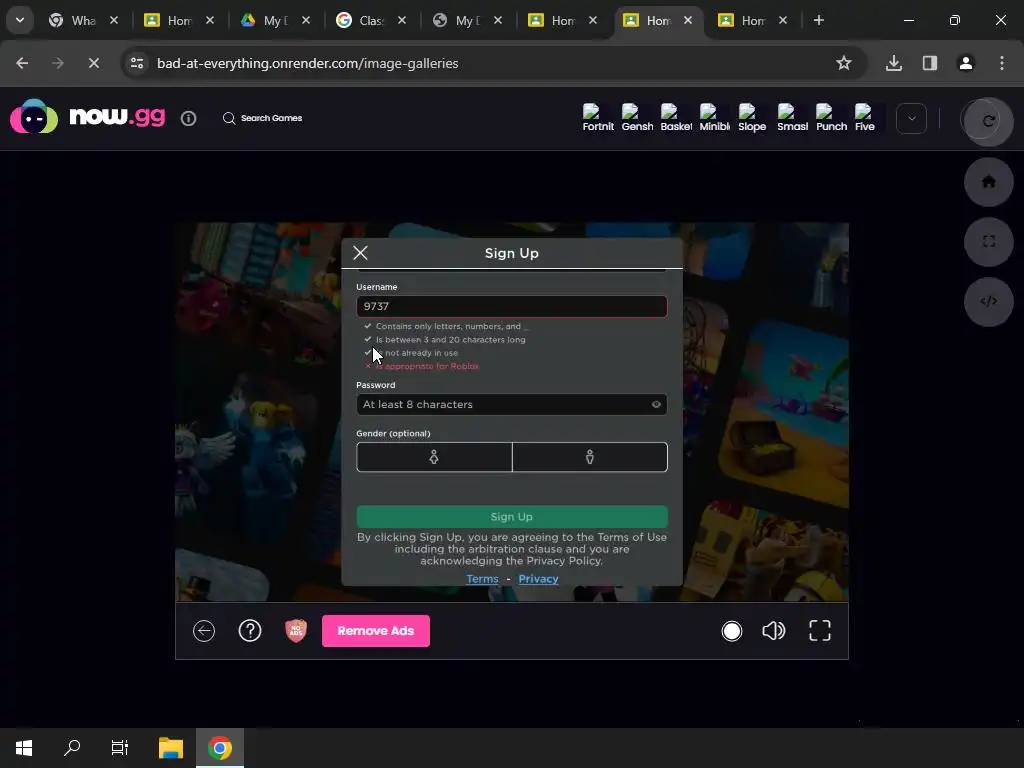Screen dimensions: 1024x768
Task: Toggle password visibility eye icon
Action: click(656, 404)
